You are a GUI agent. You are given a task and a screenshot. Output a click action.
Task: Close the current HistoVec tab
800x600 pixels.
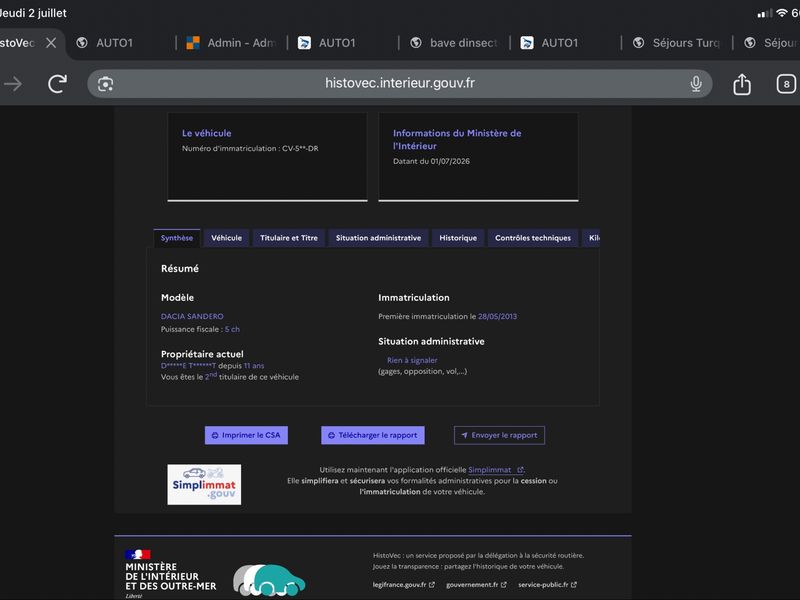tap(51, 43)
